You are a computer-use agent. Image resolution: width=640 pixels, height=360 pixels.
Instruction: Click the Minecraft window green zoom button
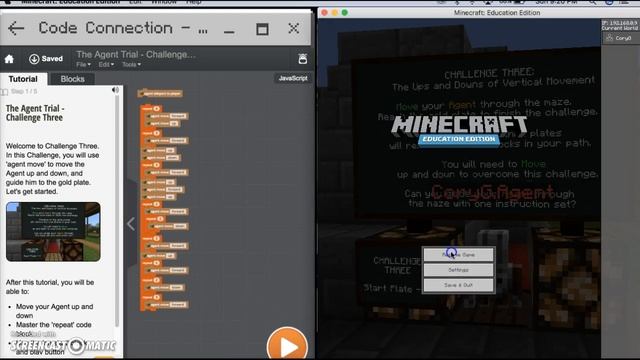(x=344, y=13)
